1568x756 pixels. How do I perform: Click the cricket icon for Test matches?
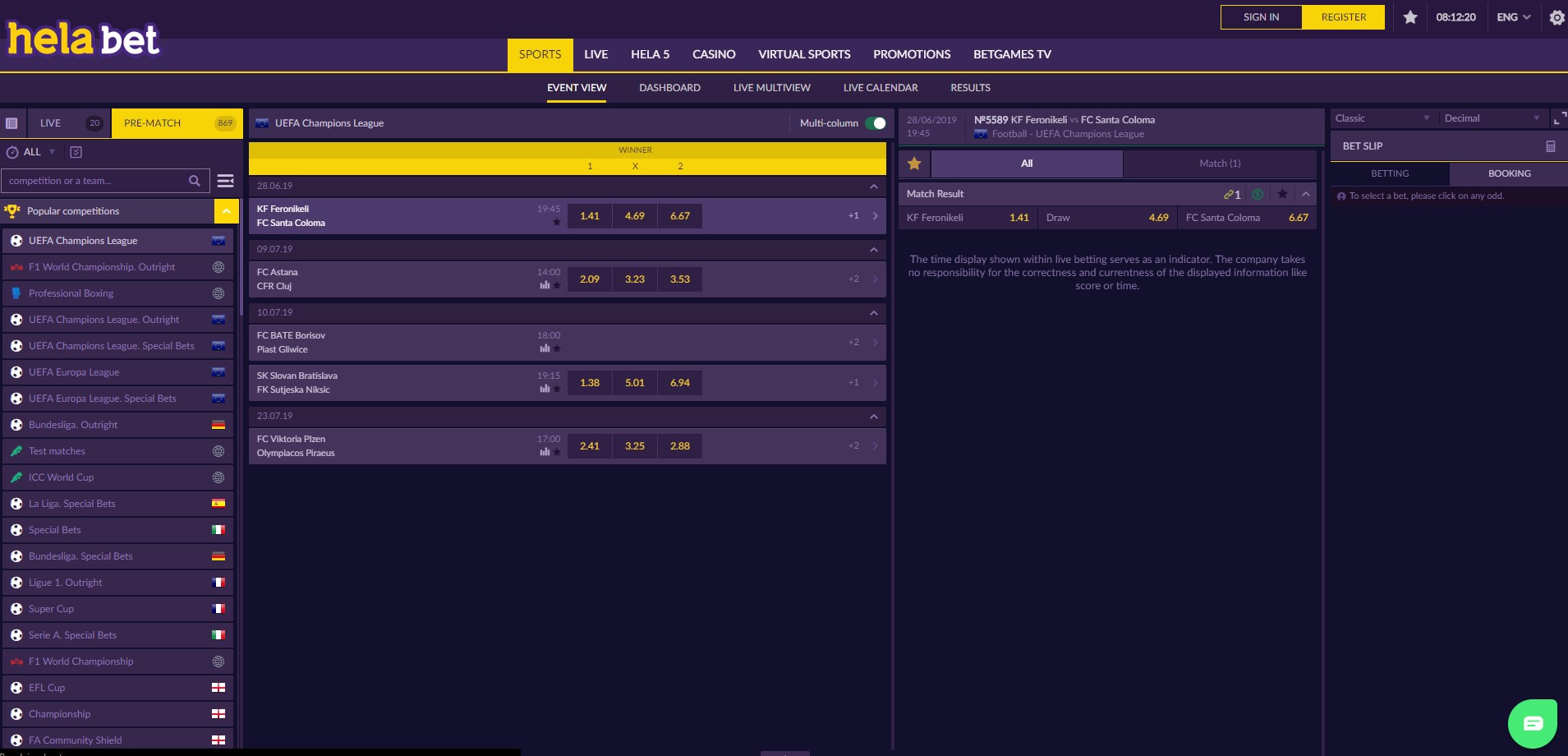point(16,451)
